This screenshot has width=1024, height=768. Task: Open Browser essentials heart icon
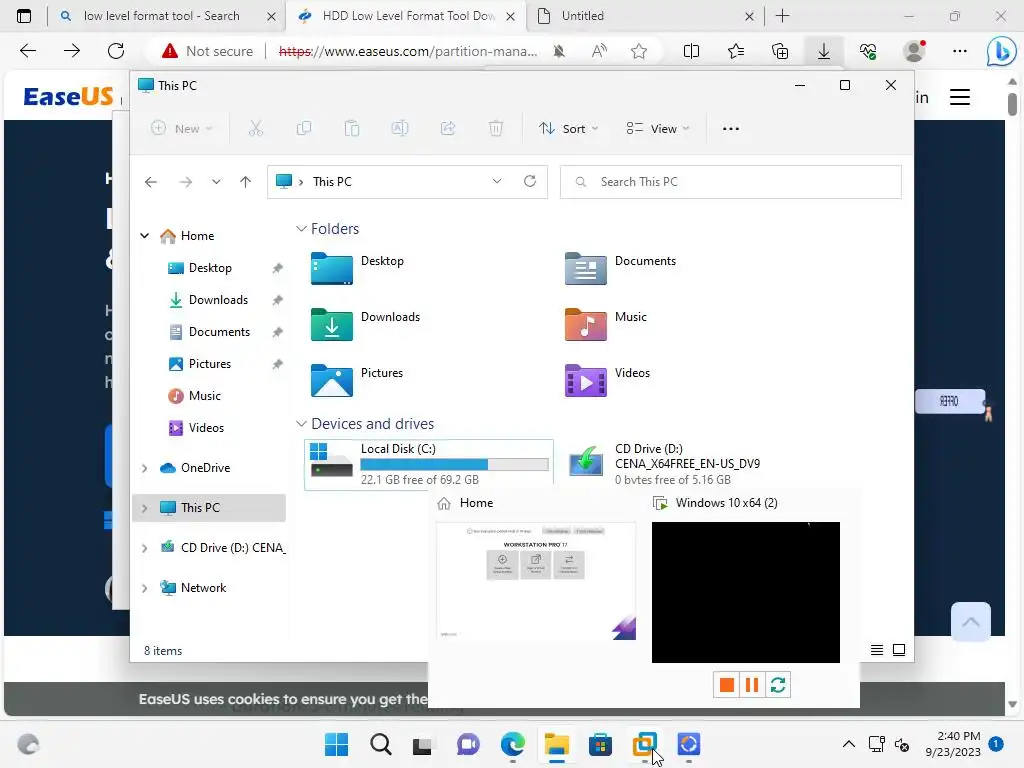point(868,51)
